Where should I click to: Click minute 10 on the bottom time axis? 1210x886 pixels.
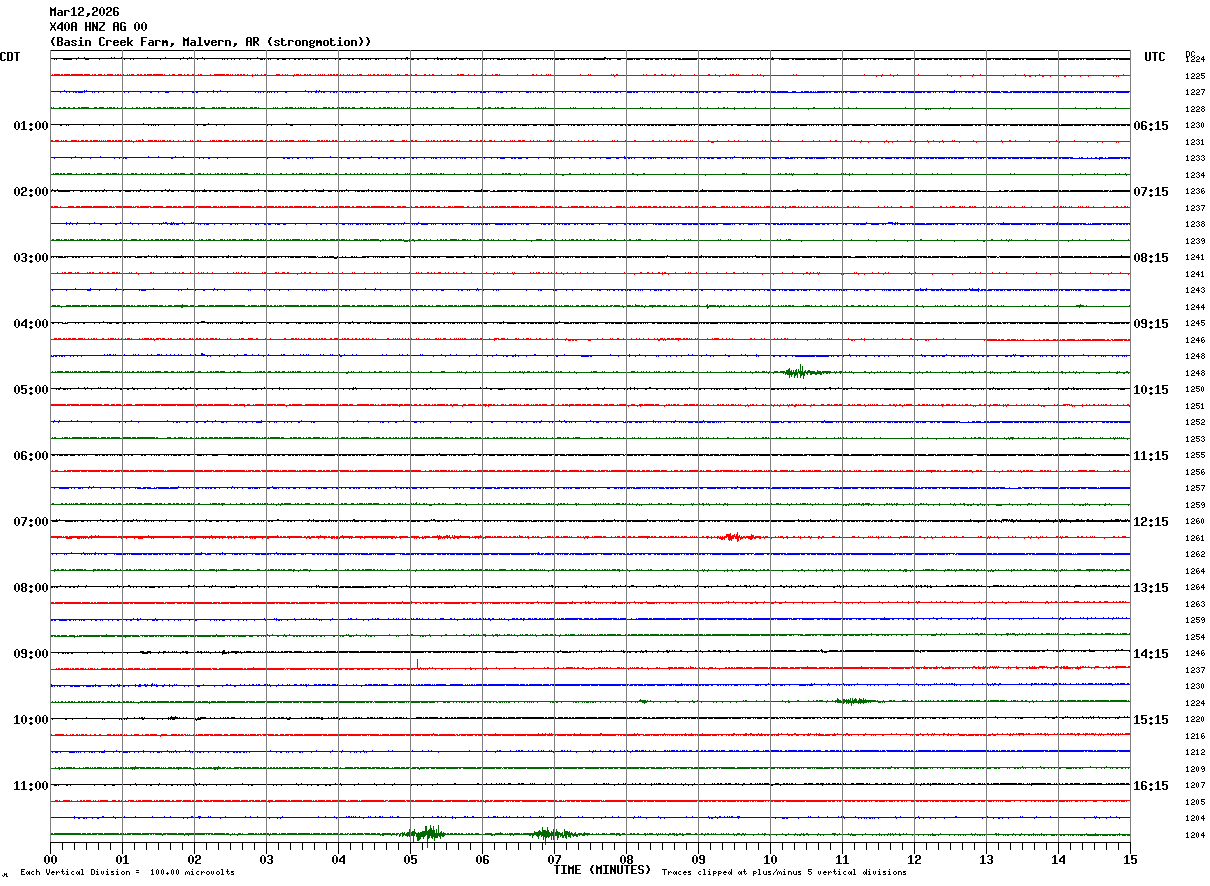(770, 859)
